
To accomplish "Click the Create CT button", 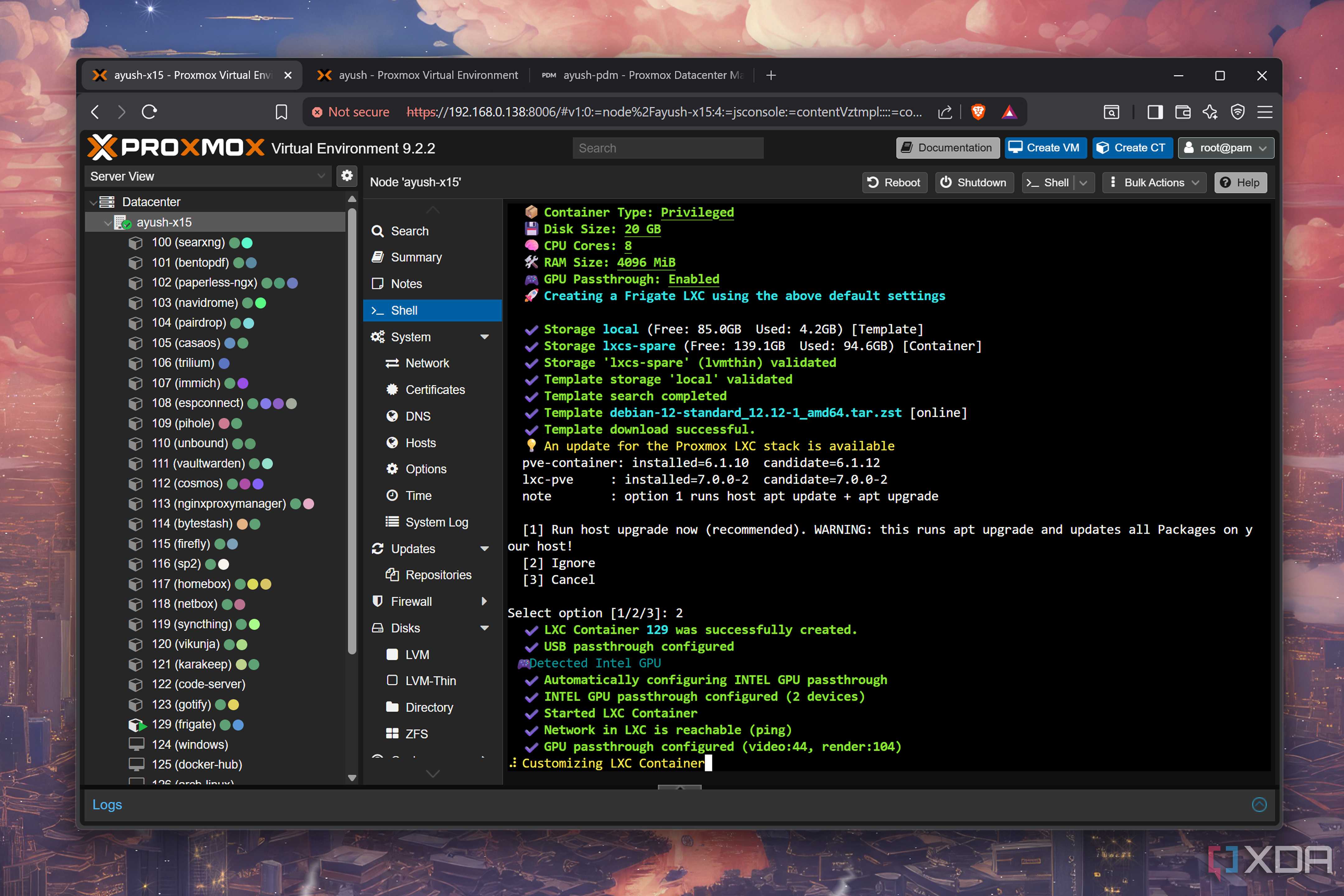I will pyautogui.click(x=1132, y=148).
